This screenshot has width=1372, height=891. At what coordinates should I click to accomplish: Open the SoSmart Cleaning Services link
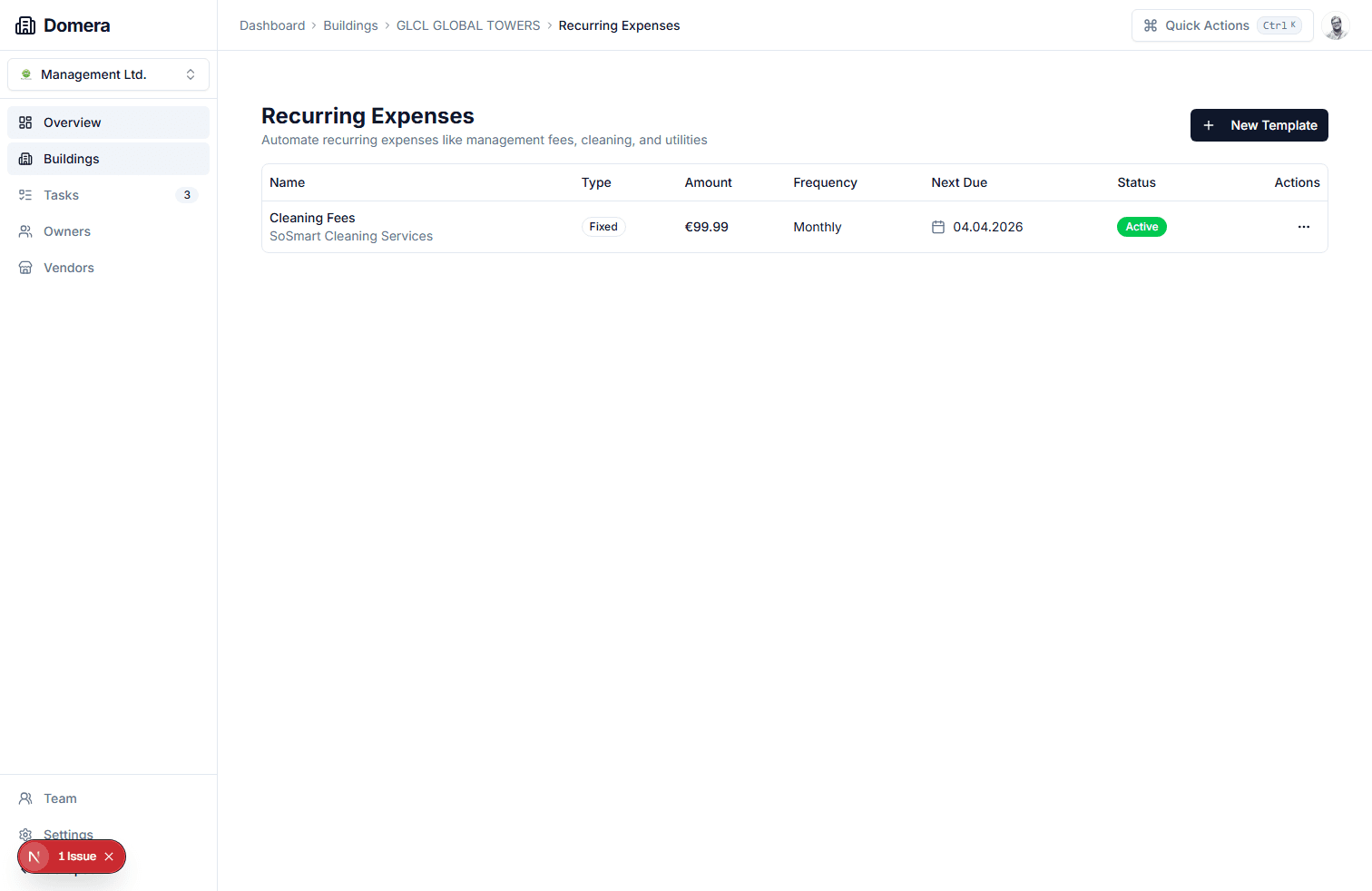350,235
